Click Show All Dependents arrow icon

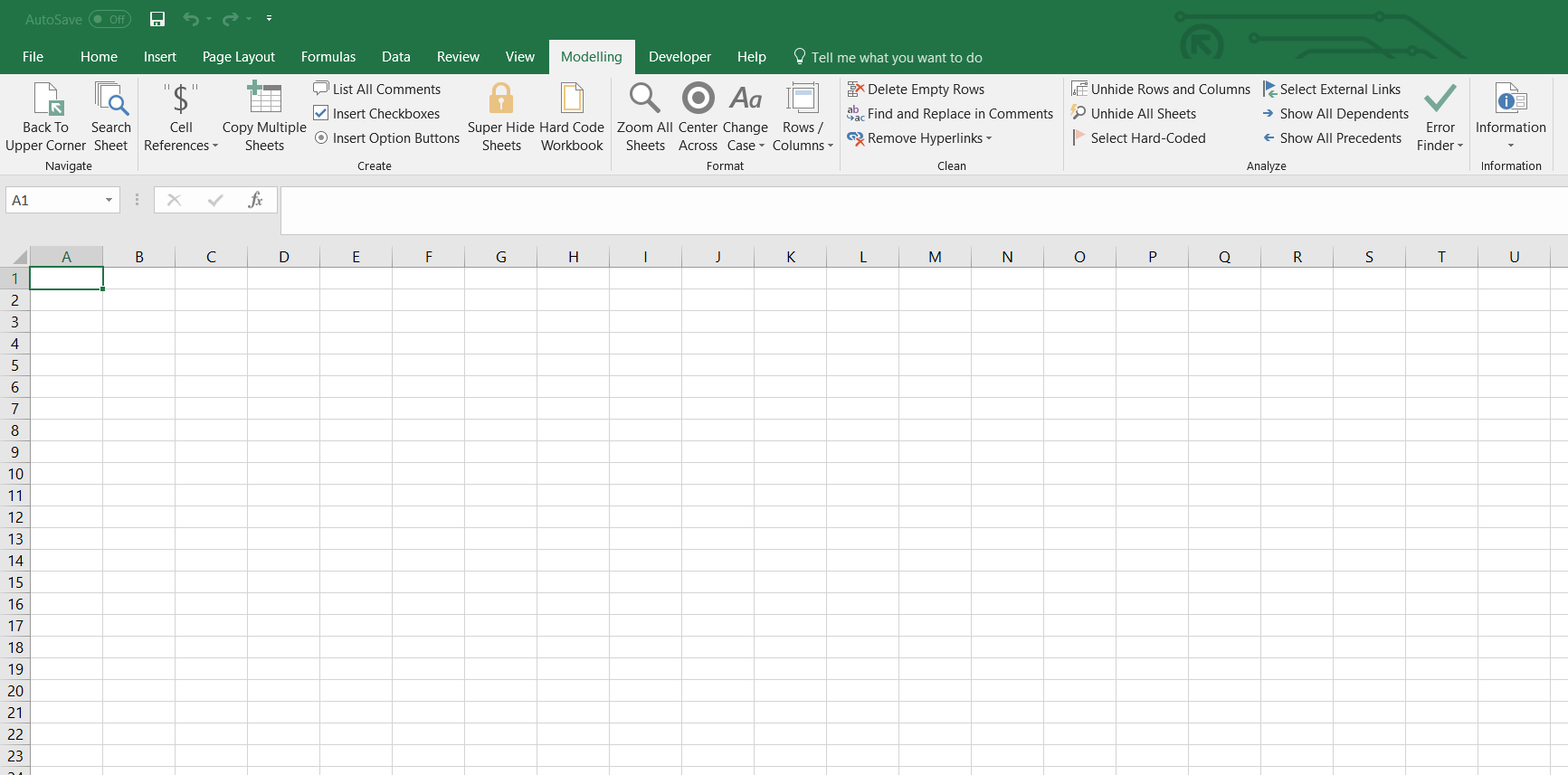click(1269, 113)
